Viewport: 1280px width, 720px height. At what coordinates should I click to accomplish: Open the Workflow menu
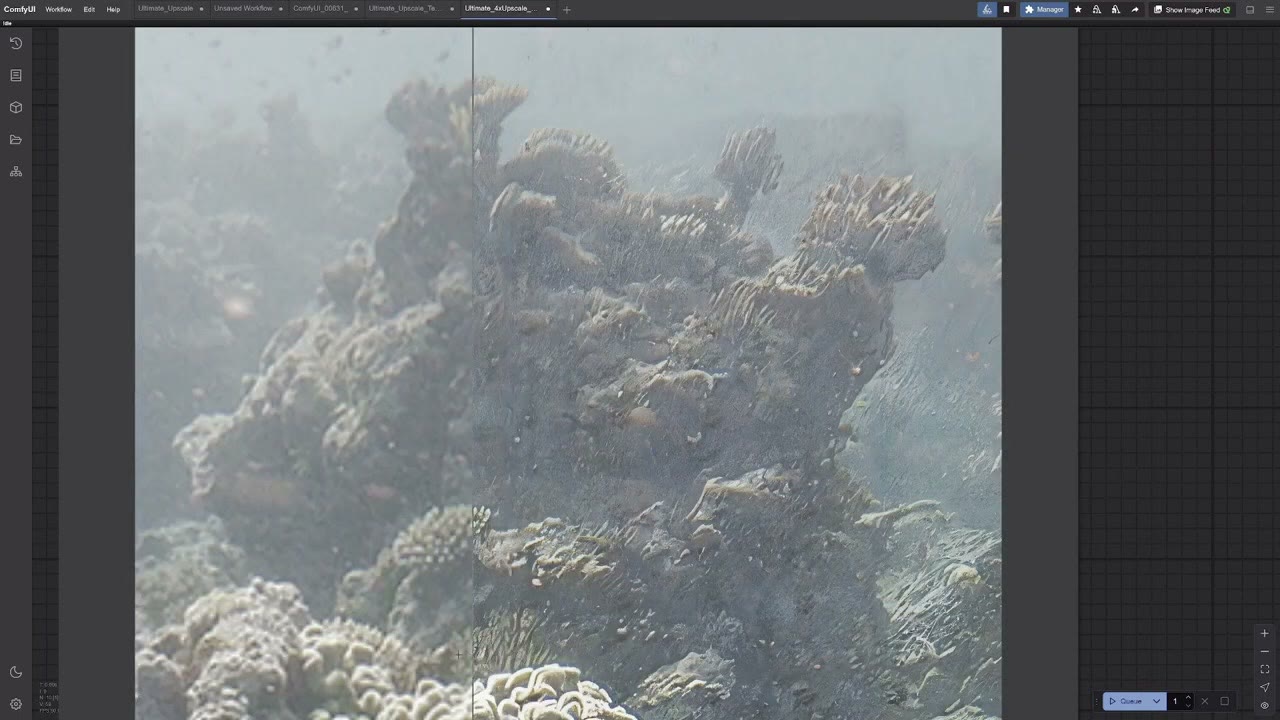click(x=58, y=9)
